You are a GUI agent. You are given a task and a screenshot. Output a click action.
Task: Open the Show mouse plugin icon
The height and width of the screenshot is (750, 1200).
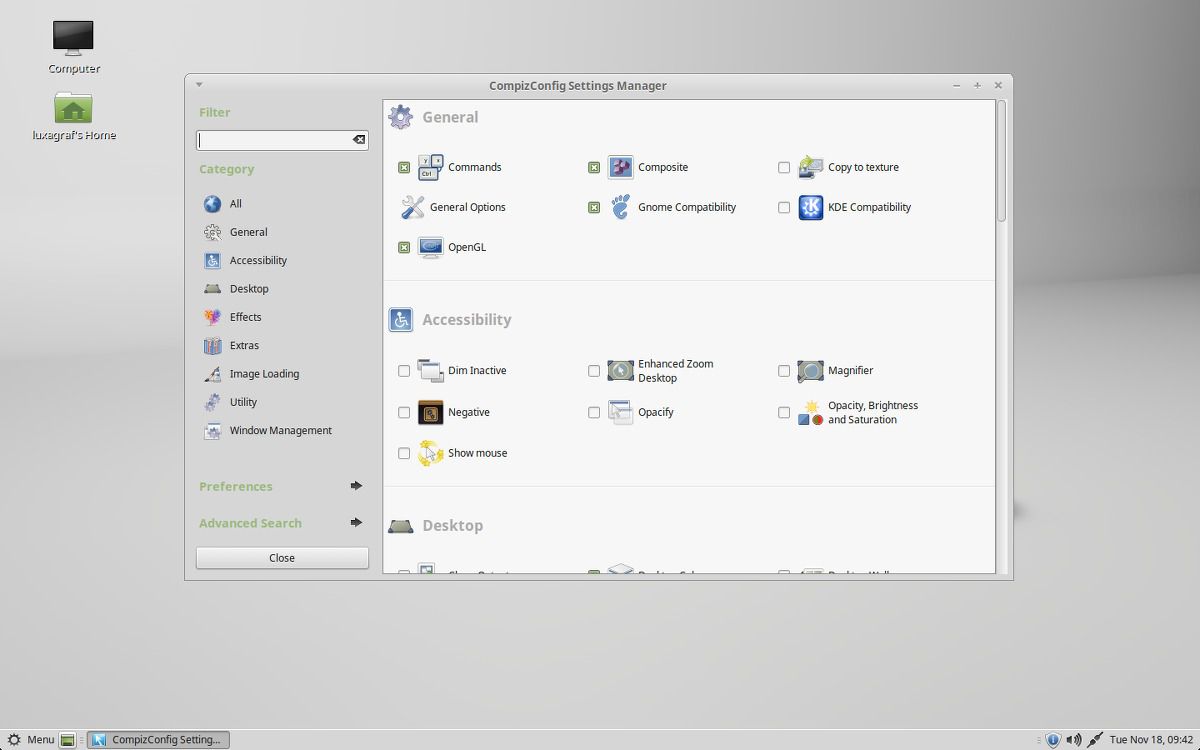click(430, 453)
